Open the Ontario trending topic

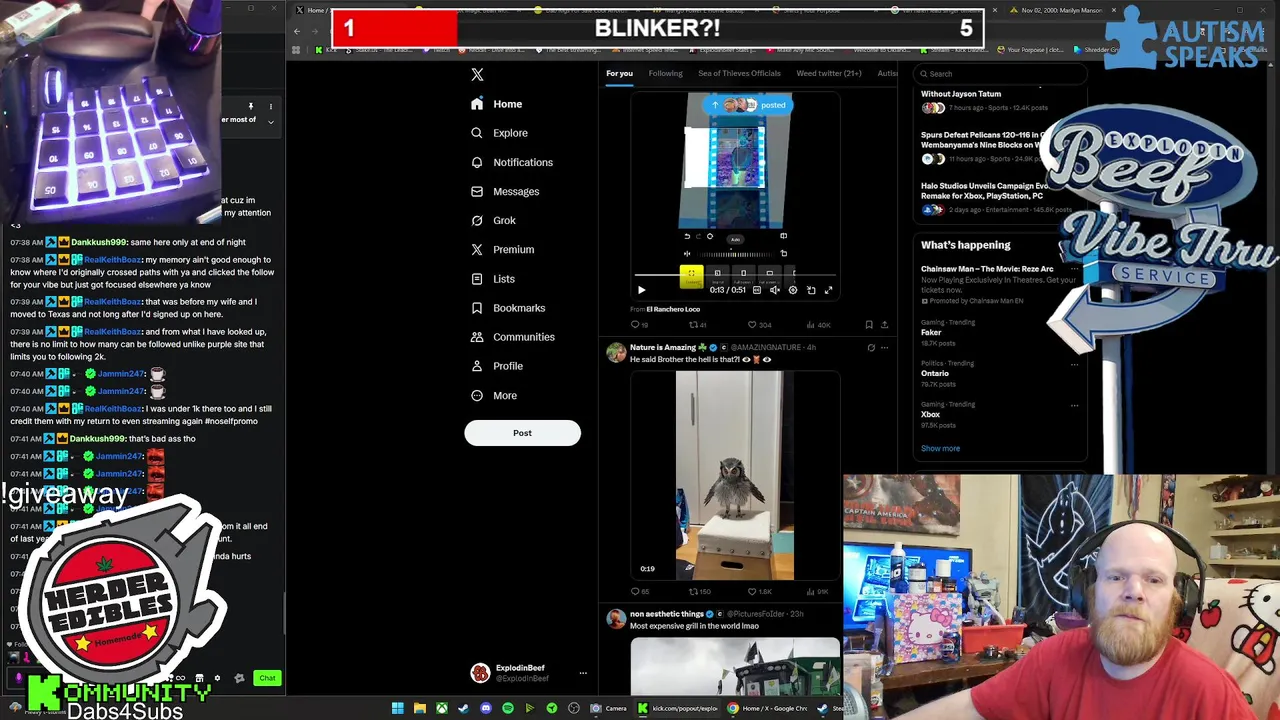pyautogui.click(x=935, y=373)
